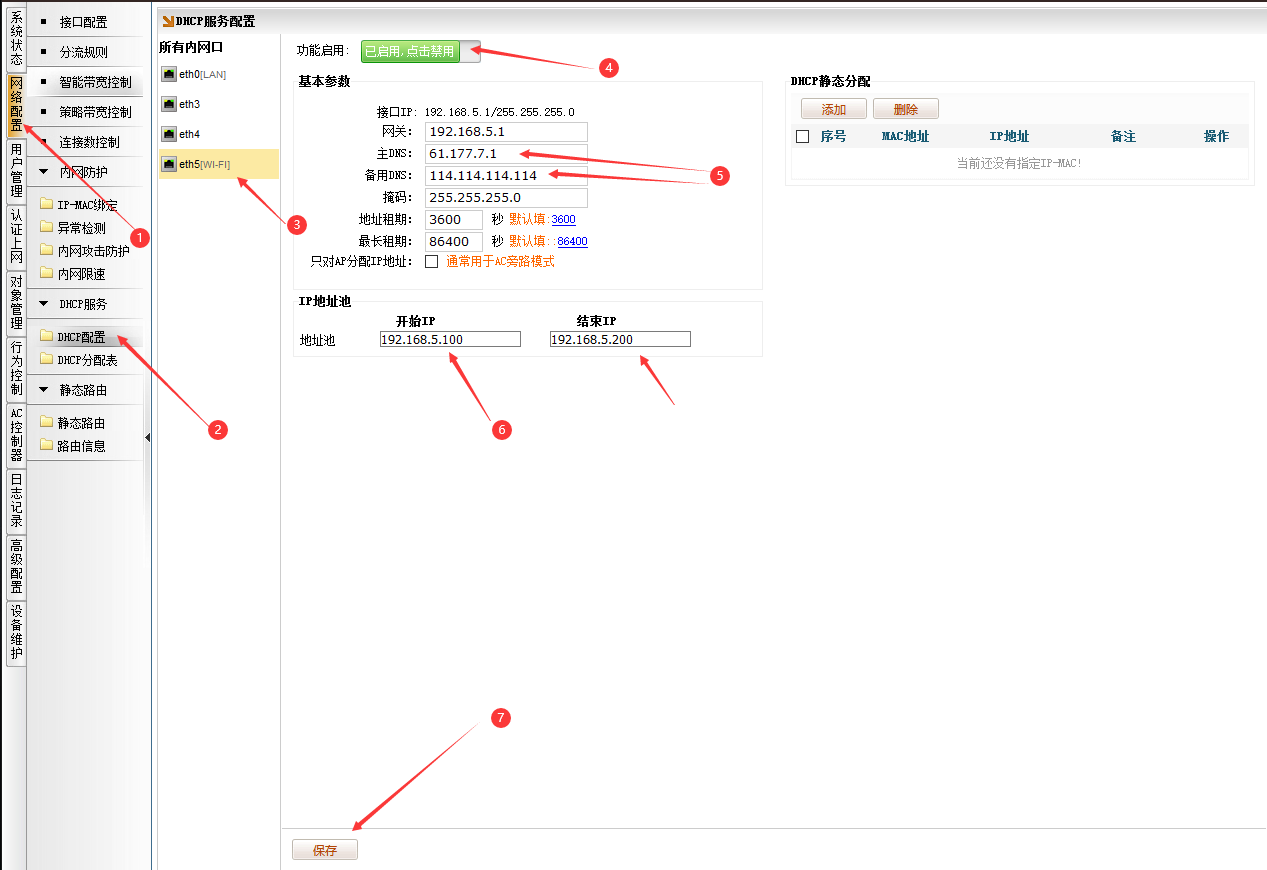Collapse the 内网防护 section
This screenshot has height=870, width=1267.
(x=44, y=172)
